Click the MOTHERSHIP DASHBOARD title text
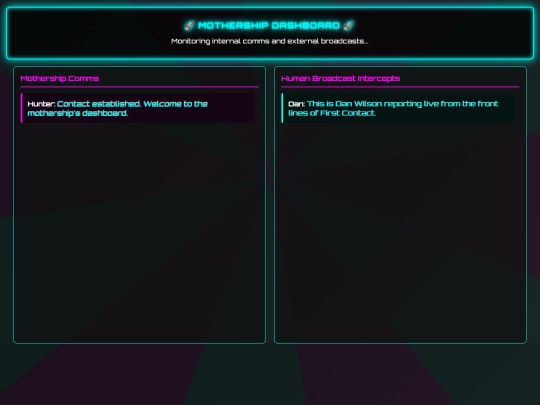 (x=269, y=25)
